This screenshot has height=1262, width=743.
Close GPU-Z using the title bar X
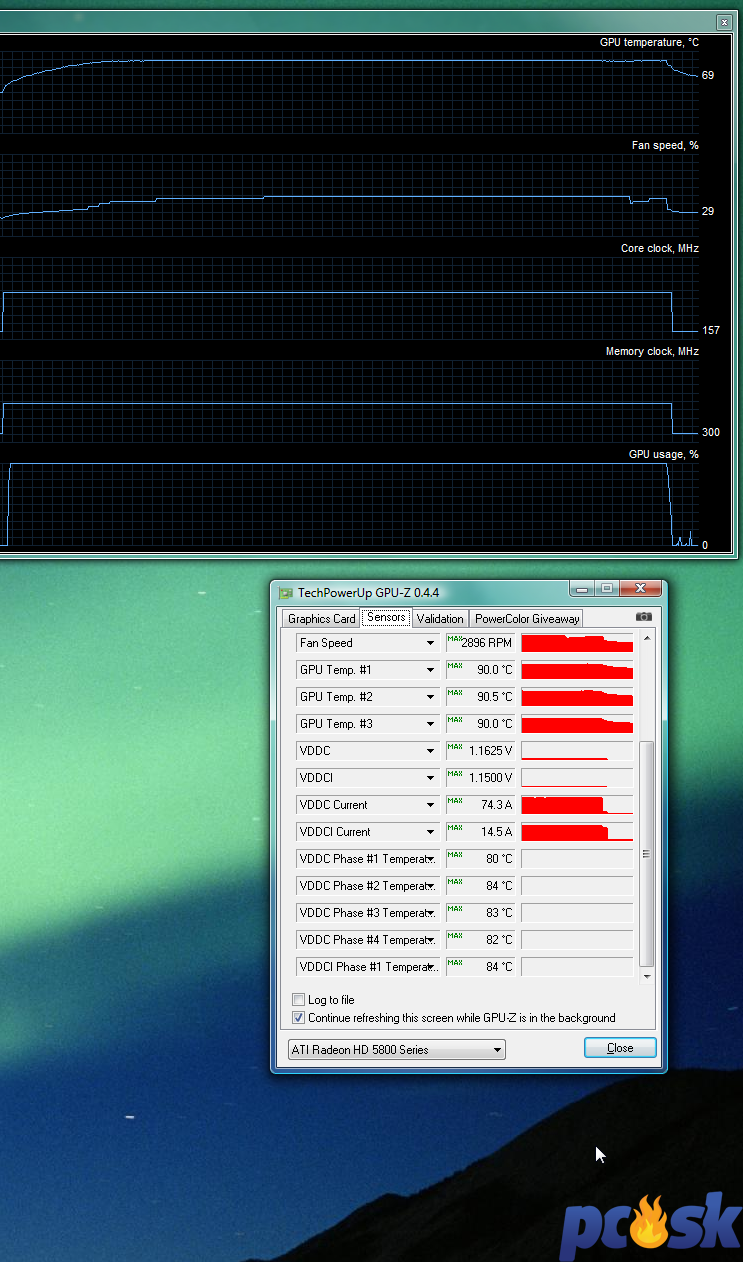(x=639, y=588)
